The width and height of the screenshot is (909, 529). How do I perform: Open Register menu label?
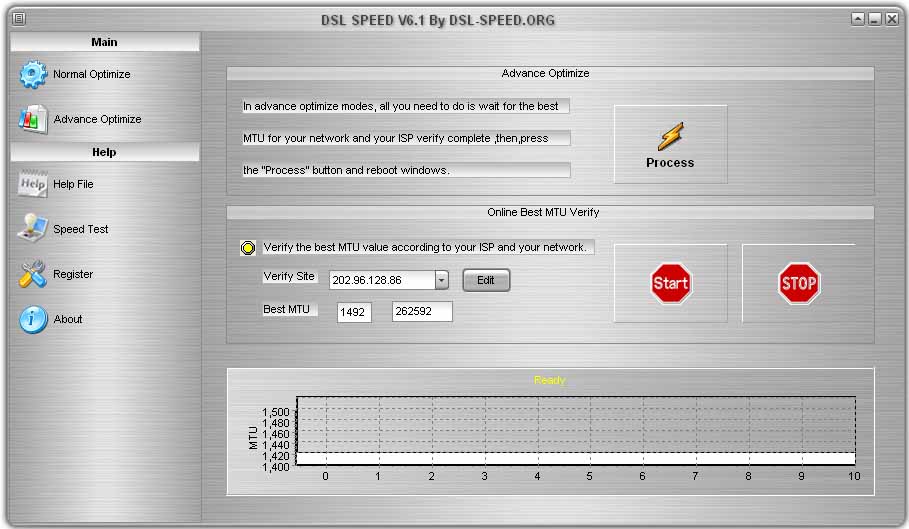73,274
